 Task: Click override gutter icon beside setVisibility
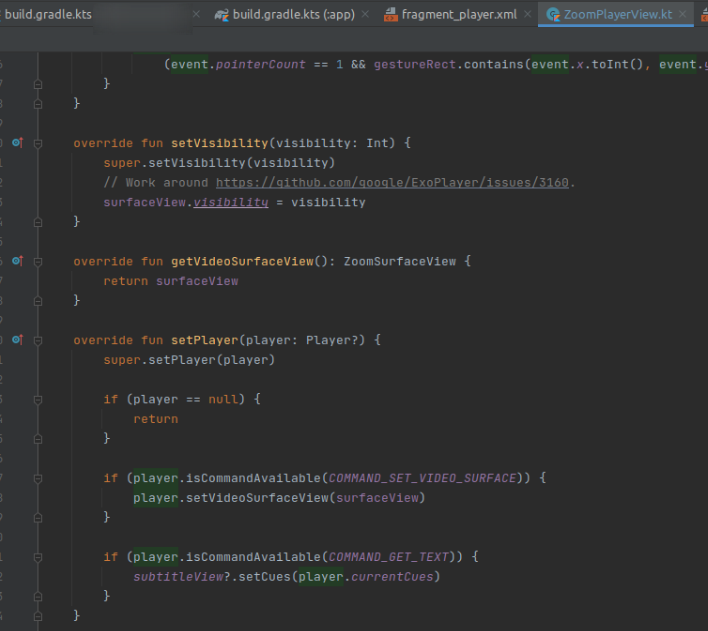click(18, 143)
